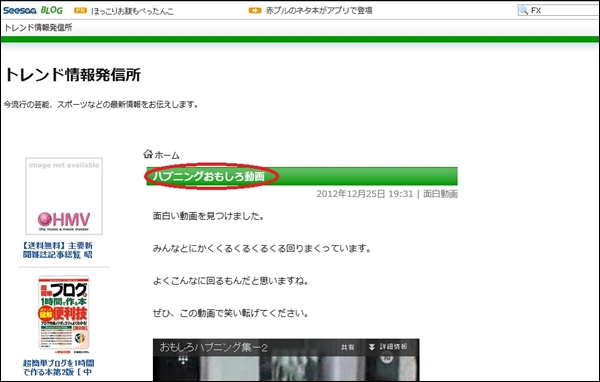Click the orange arrow icon before 赤ブル text
Screen dimensions: 600x382
coord(255,10)
